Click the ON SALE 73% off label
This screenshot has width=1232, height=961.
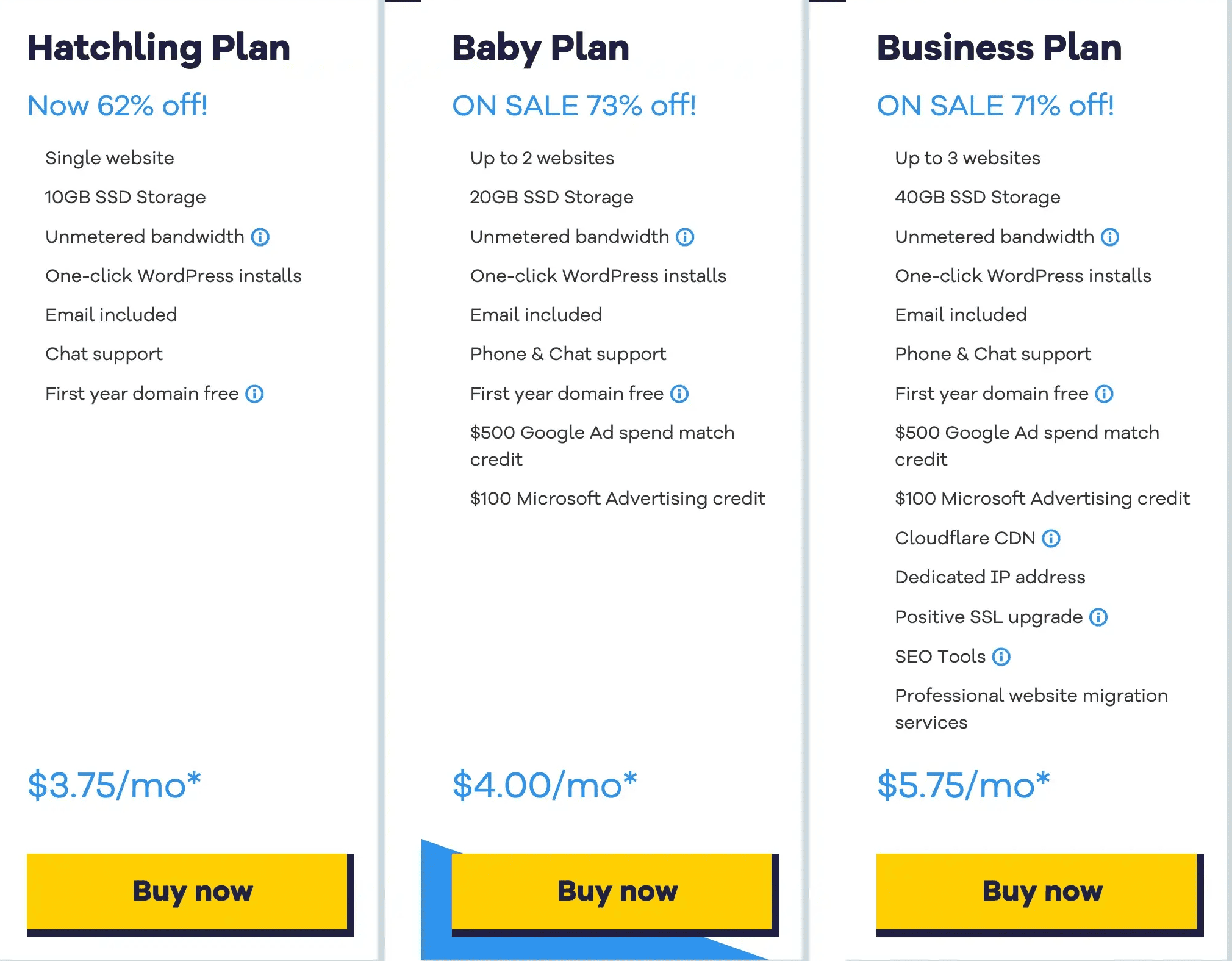click(573, 106)
